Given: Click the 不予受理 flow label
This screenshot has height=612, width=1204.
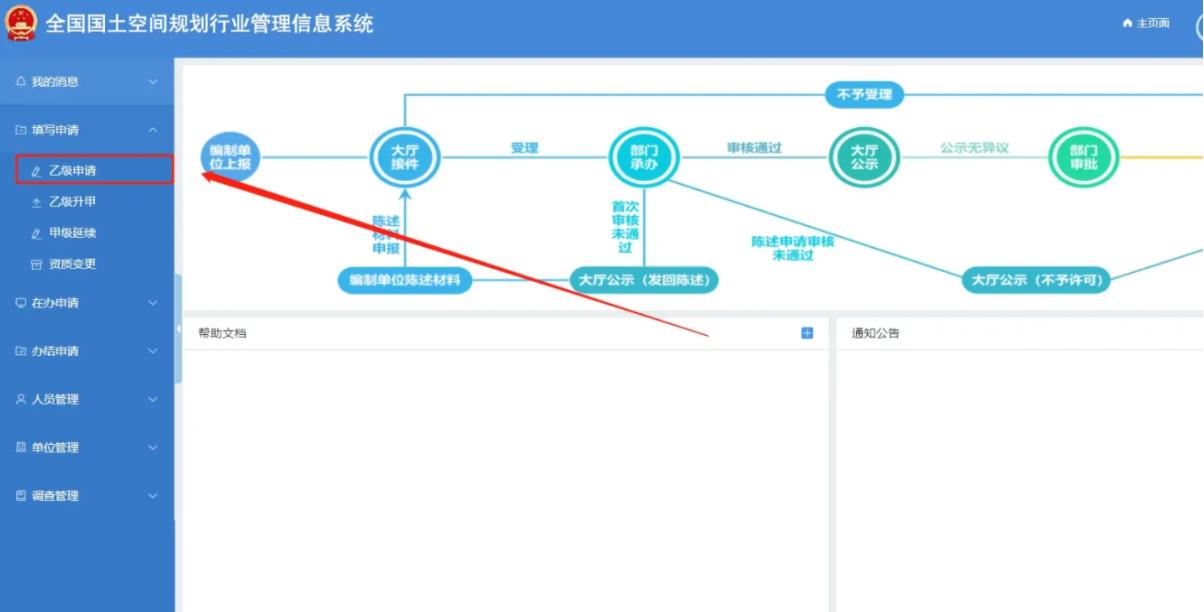Looking at the screenshot, I should pos(864,95).
